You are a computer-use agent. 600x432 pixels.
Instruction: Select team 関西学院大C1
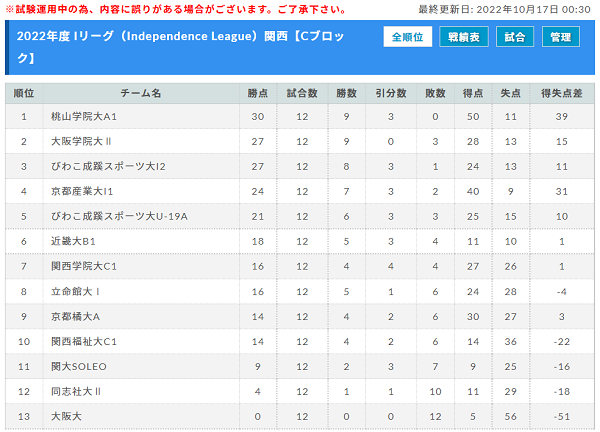(84, 266)
